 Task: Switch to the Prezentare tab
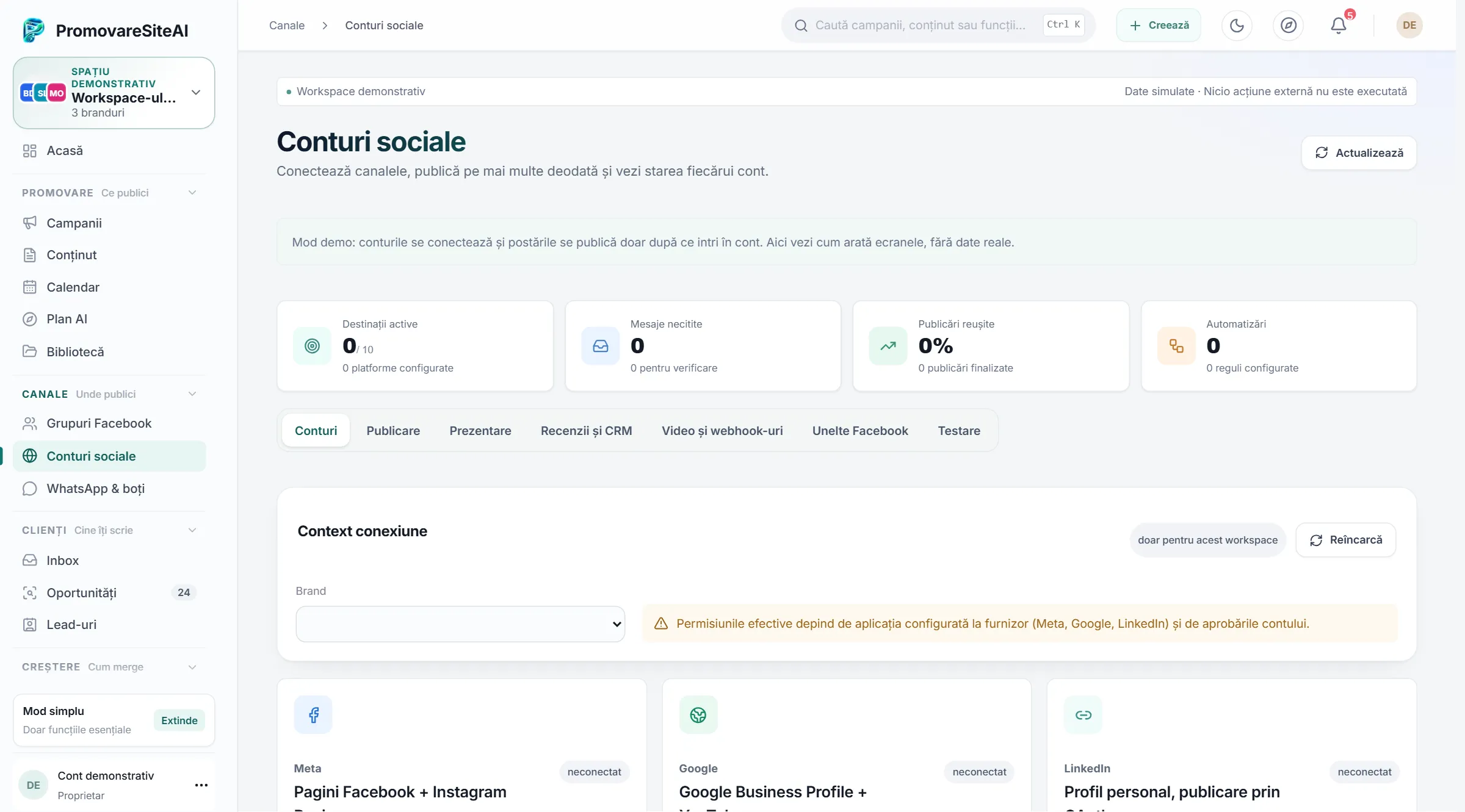(480, 431)
